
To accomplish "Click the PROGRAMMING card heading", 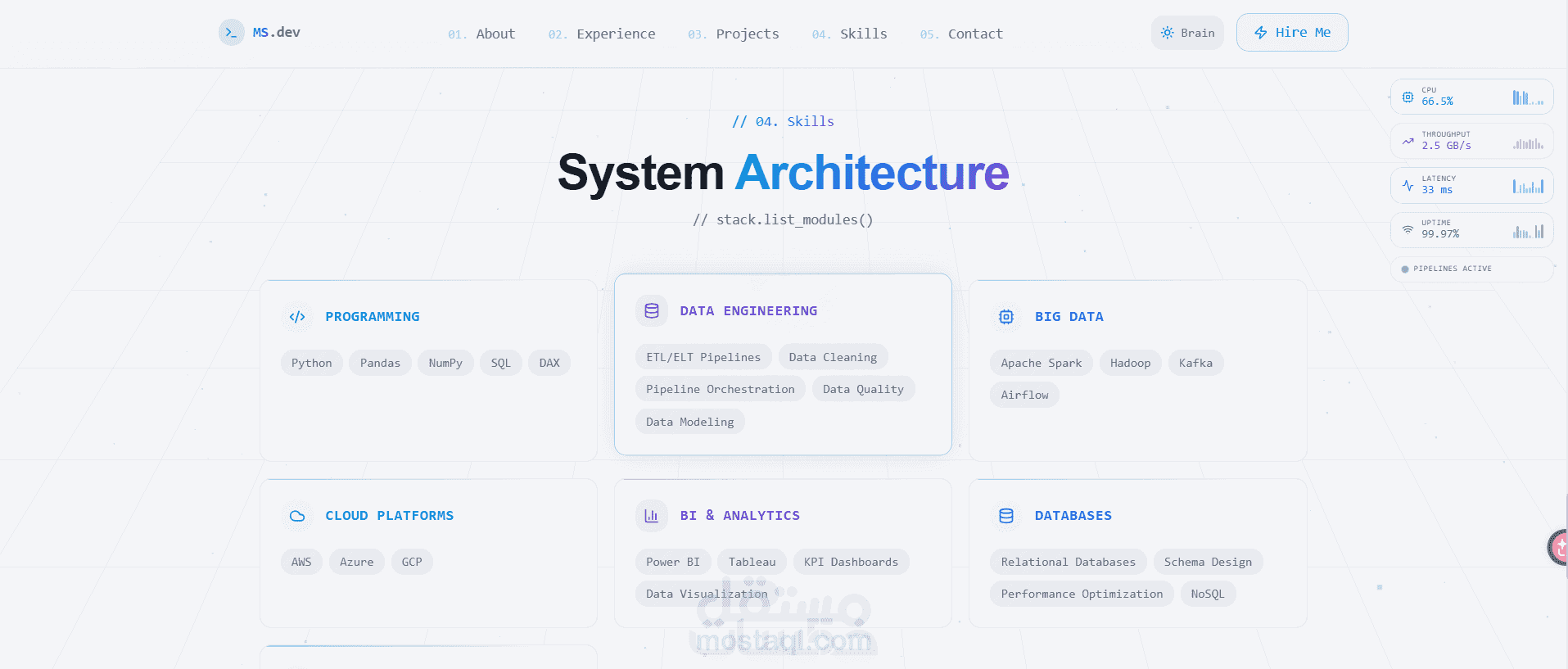I will click(373, 317).
